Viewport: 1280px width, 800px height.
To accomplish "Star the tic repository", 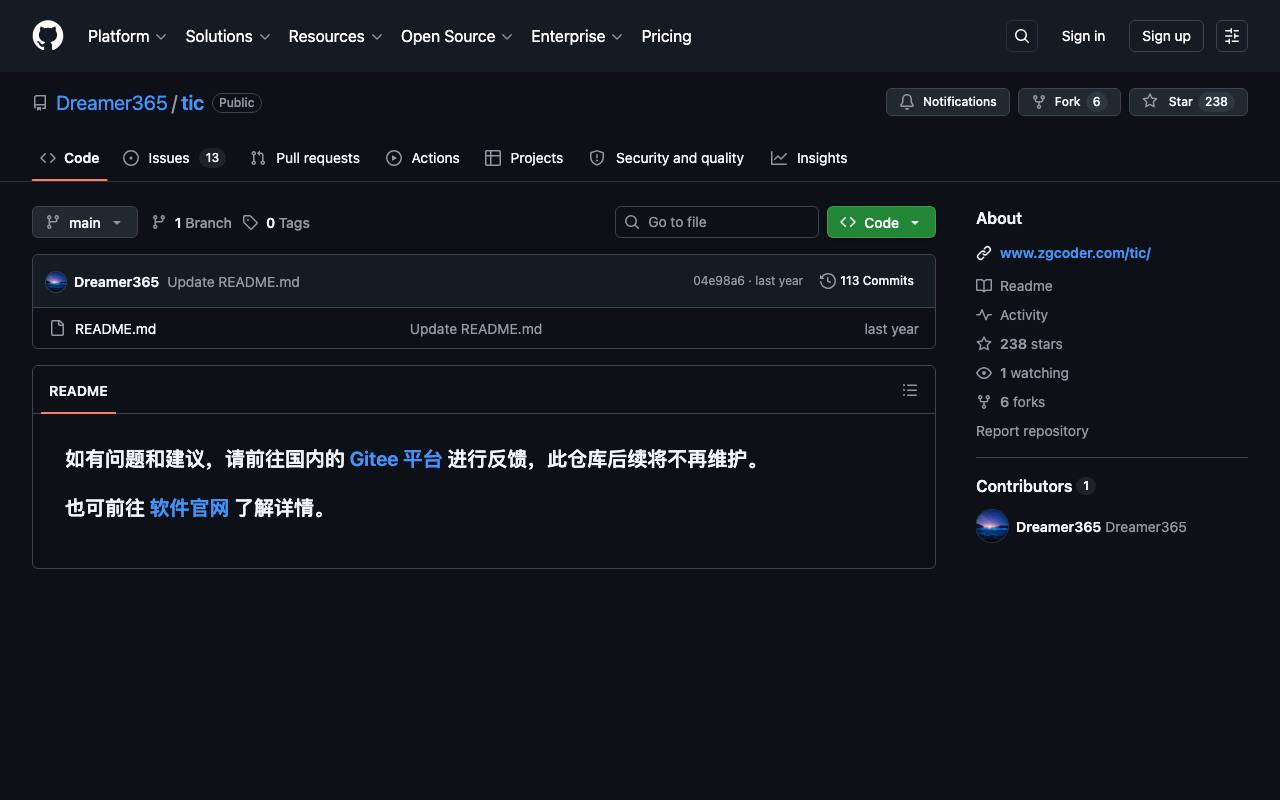I will tap(1188, 102).
